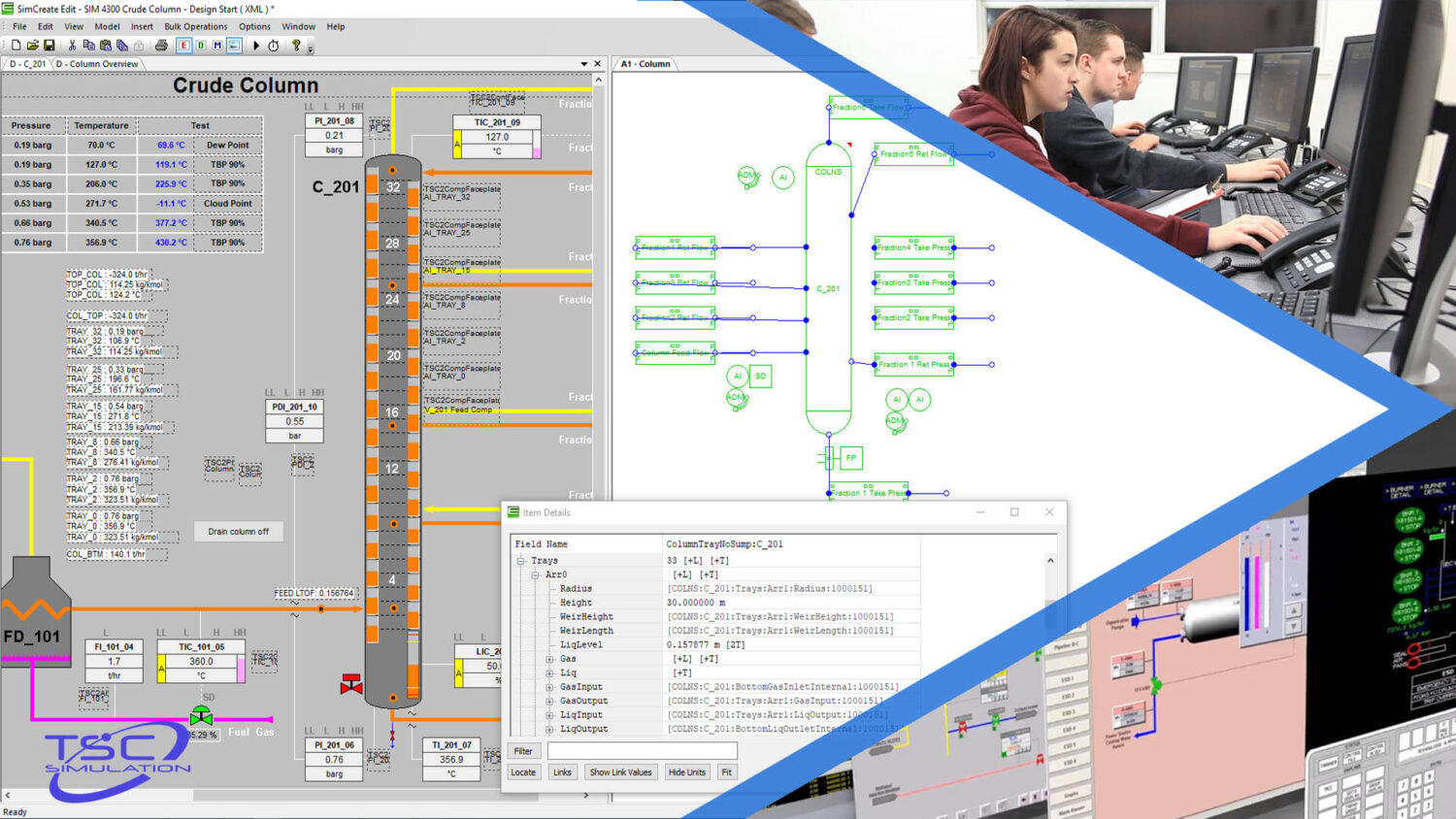Click the Fit button
This screenshot has height=819, width=1456.
click(727, 772)
